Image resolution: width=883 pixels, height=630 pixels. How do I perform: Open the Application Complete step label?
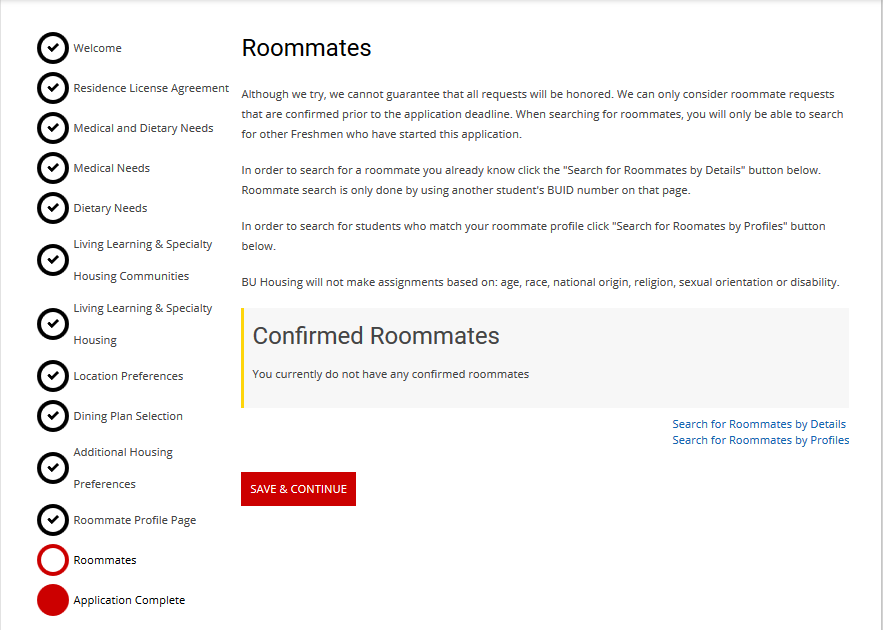click(x=129, y=600)
